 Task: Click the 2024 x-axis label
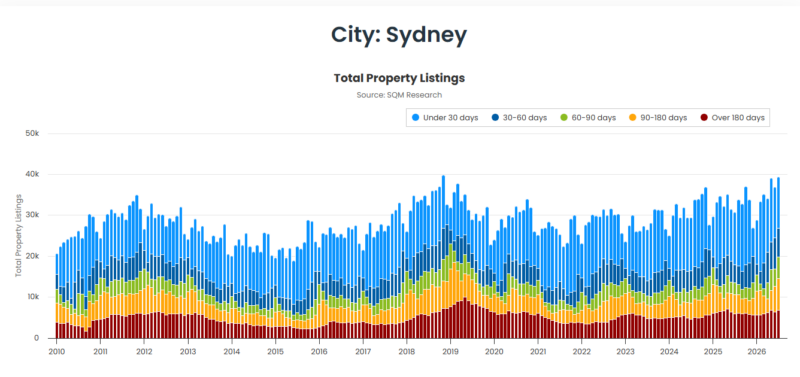click(x=669, y=352)
